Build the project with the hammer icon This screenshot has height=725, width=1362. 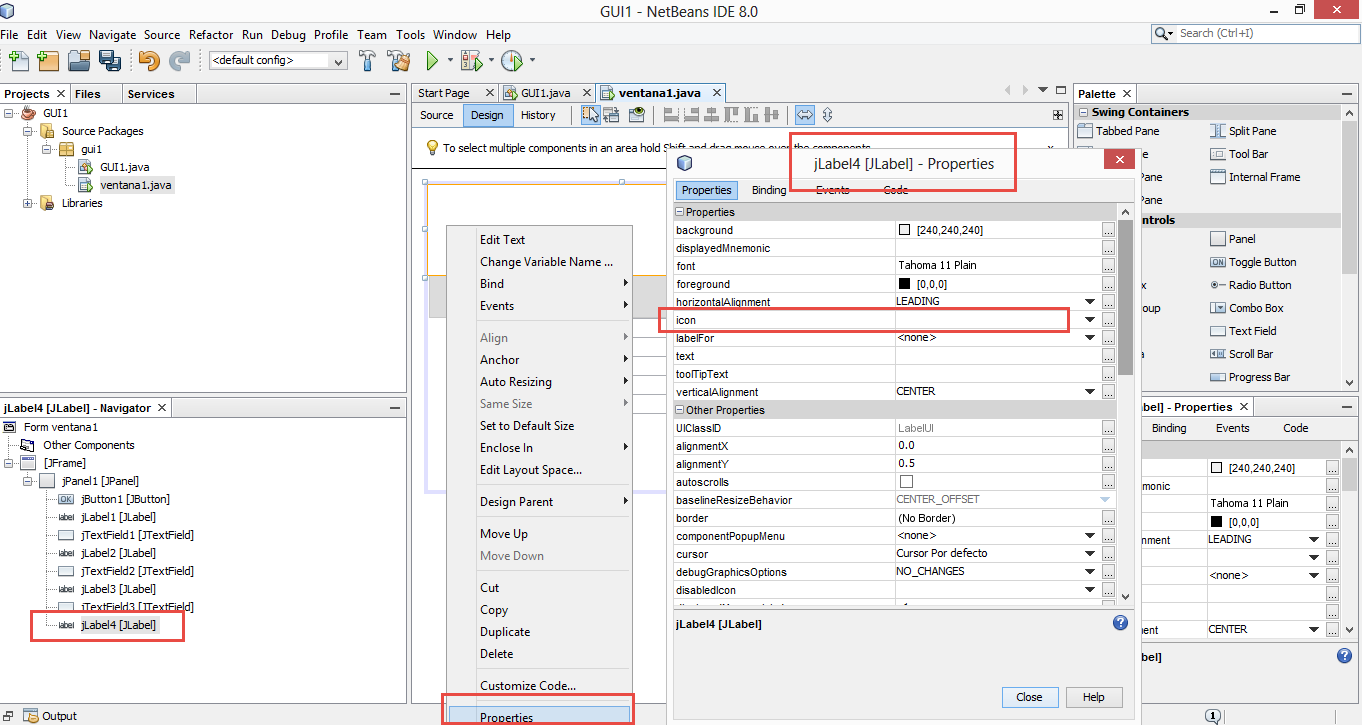point(366,61)
